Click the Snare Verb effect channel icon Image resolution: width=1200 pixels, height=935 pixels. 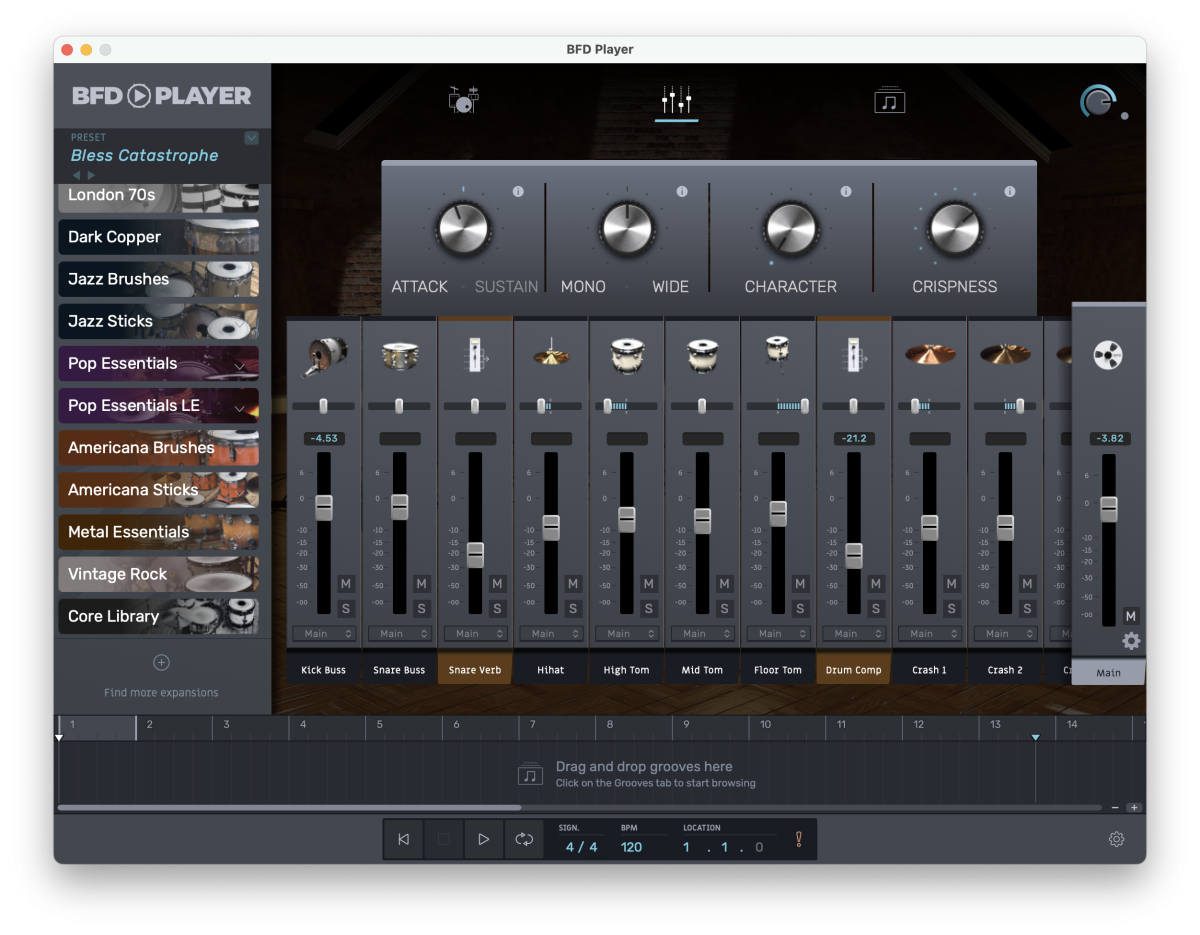pos(475,355)
